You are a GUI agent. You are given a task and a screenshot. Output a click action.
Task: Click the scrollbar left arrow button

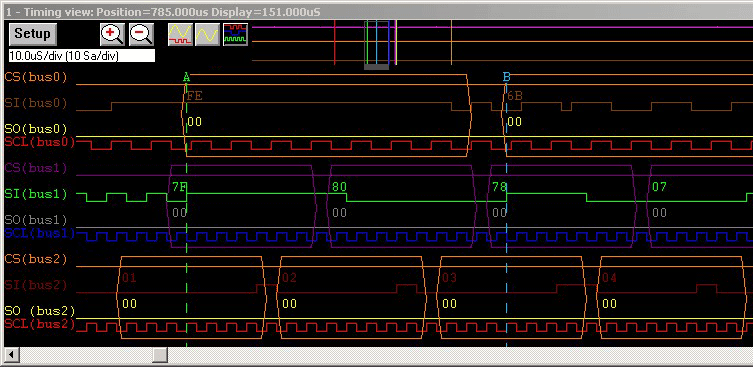coord(12,355)
